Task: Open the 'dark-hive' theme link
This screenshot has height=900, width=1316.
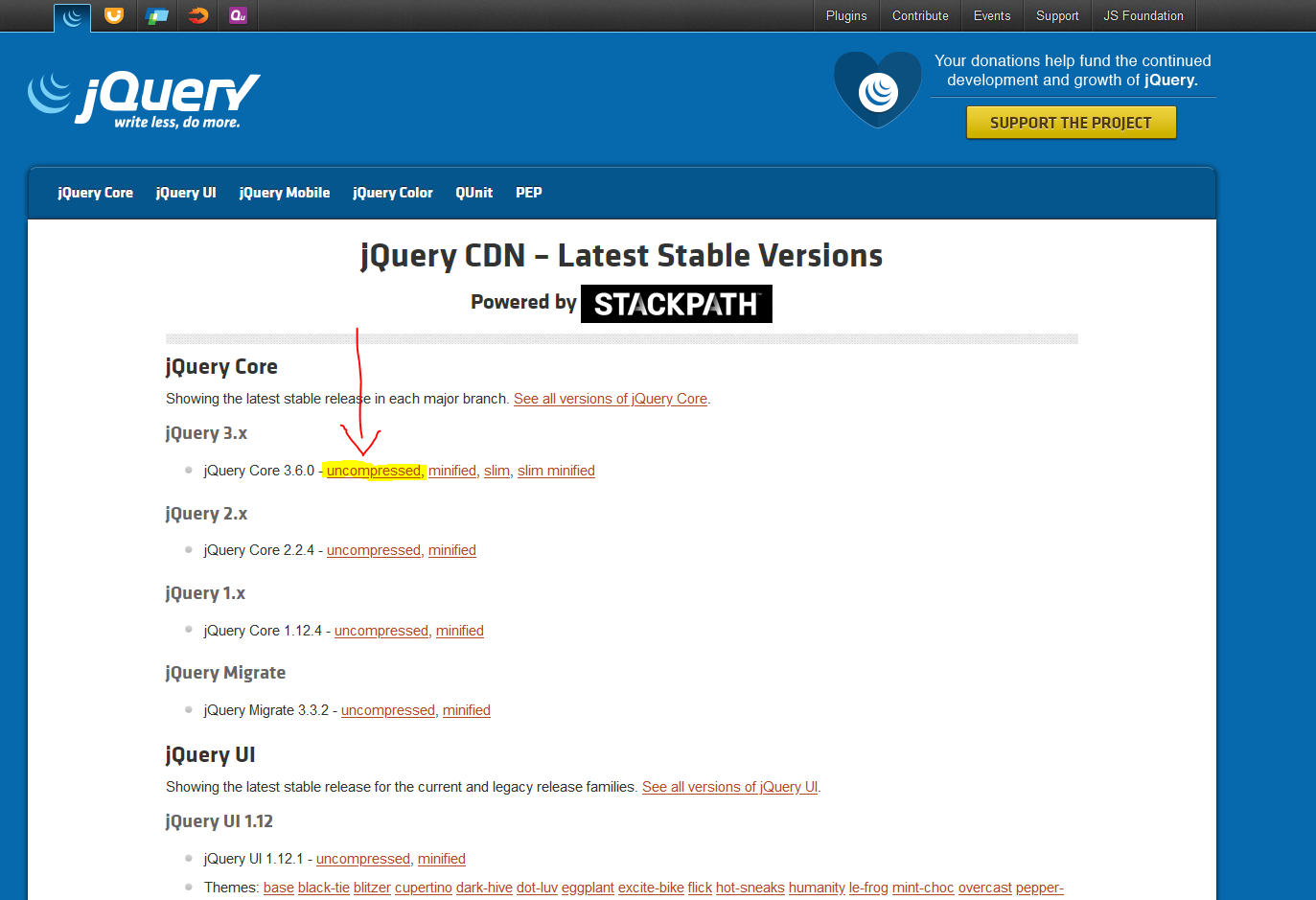Action: (x=484, y=888)
